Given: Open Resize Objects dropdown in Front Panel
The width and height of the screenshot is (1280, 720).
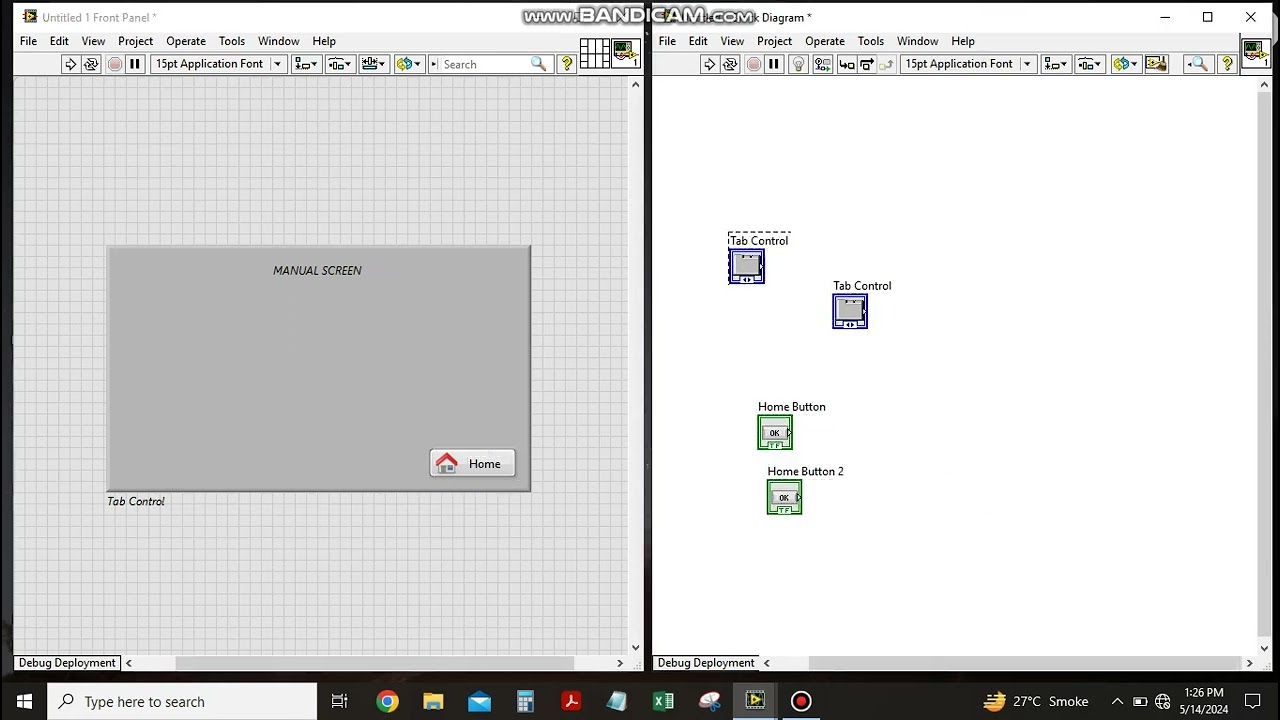Looking at the screenshot, I should [373, 64].
